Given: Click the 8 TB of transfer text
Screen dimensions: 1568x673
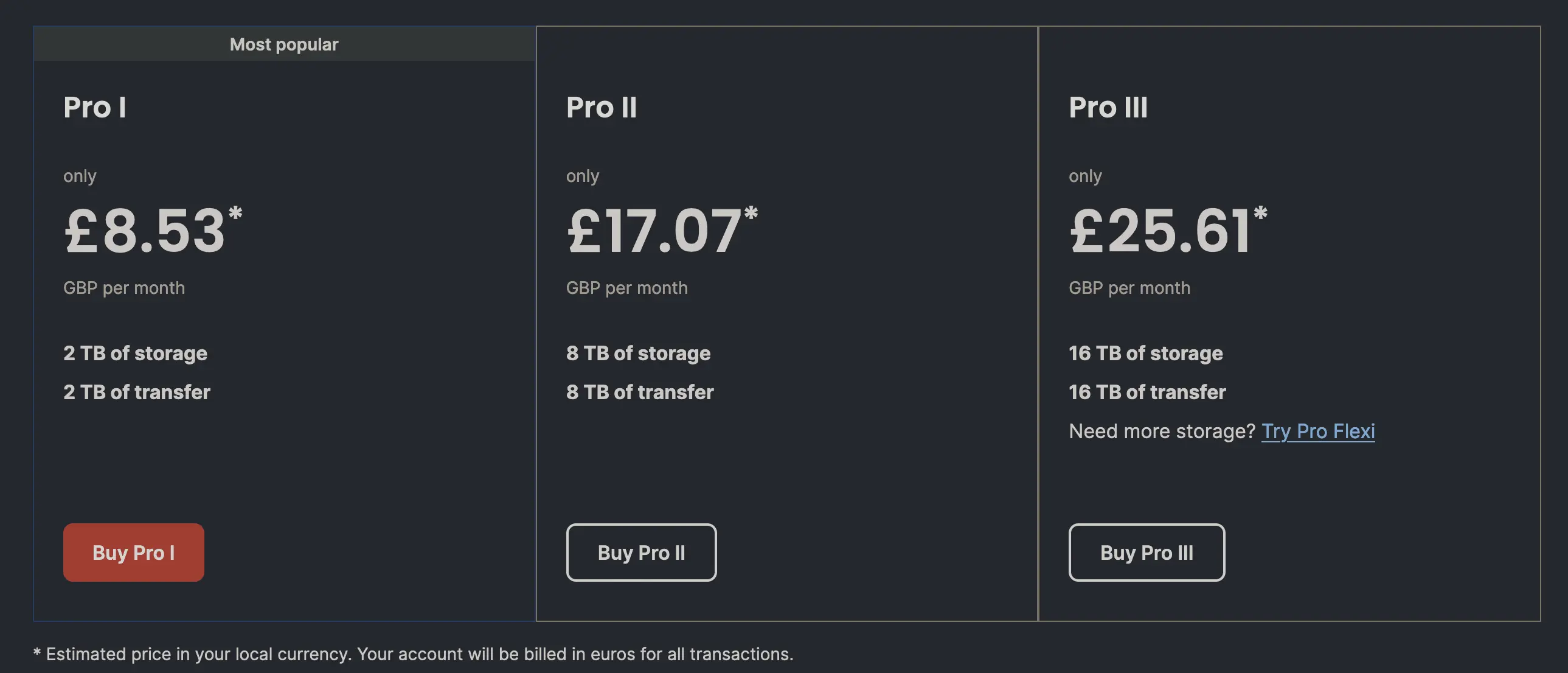Looking at the screenshot, I should coord(640,392).
